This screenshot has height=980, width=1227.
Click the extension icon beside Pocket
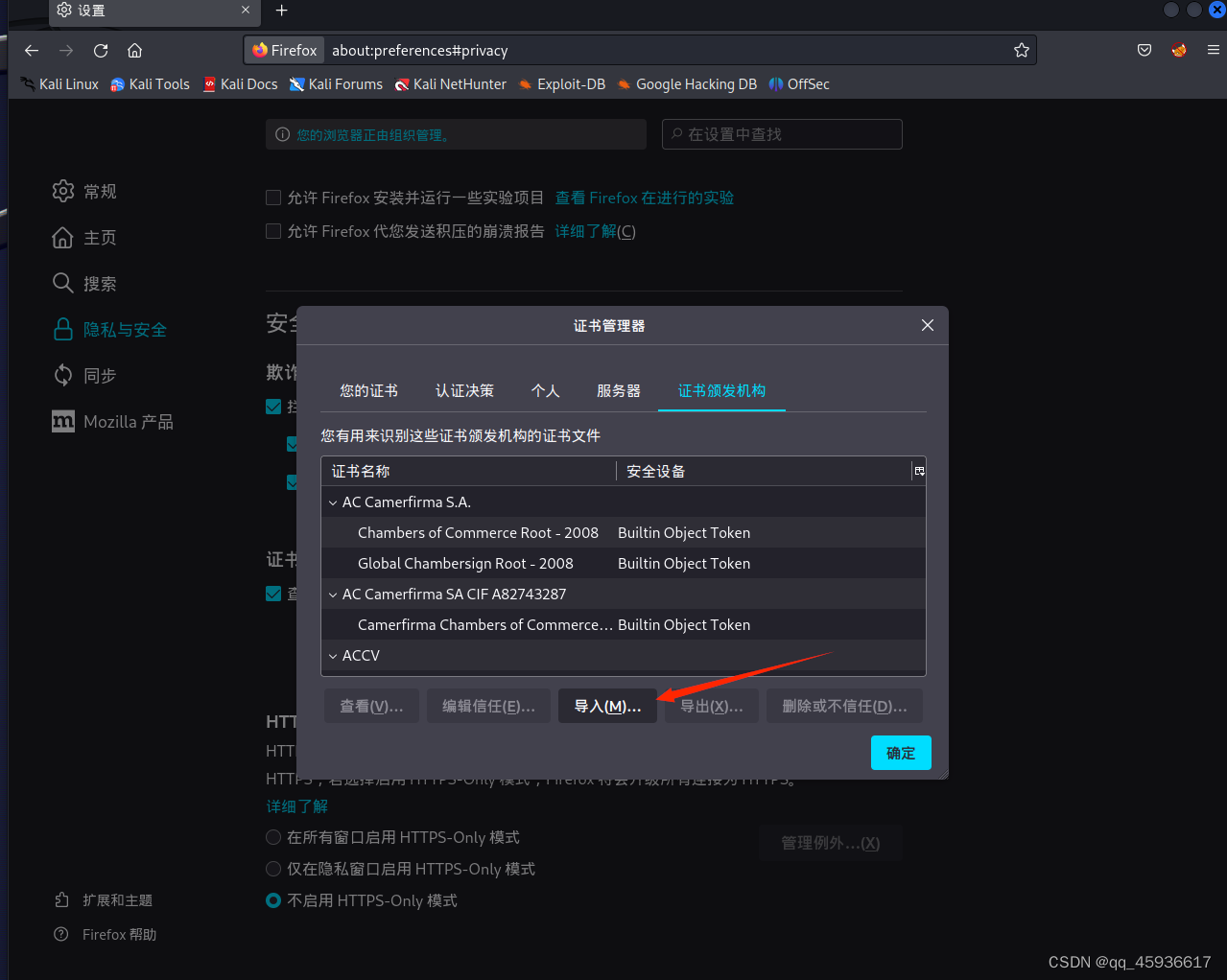[1179, 51]
